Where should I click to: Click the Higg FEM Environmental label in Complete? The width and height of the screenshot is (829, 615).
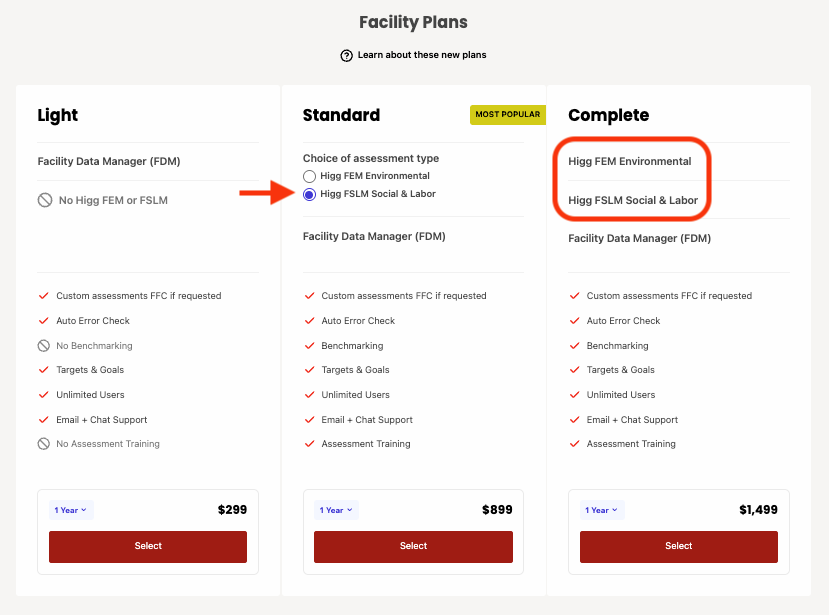[x=630, y=161]
